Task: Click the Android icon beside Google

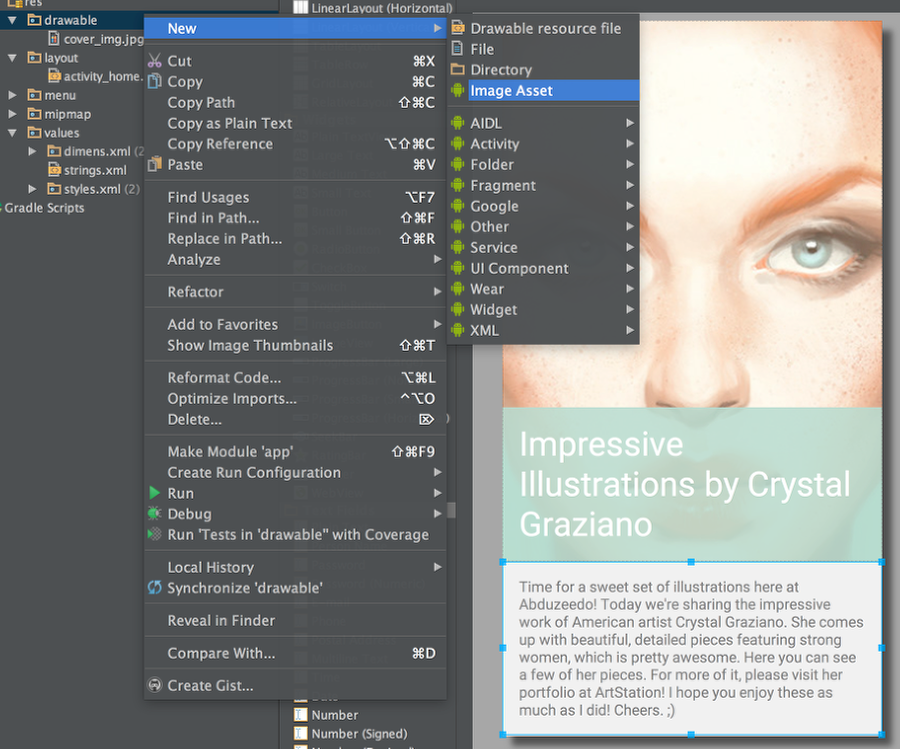Action: coord(457,206)
